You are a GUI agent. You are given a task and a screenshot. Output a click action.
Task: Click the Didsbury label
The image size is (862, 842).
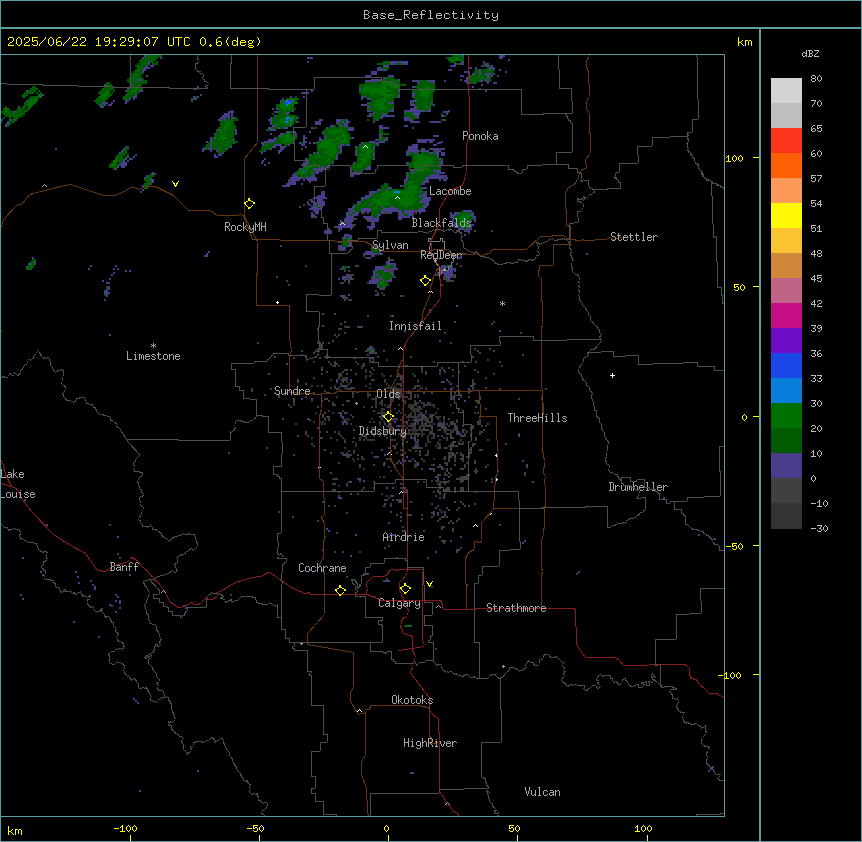coord(383,431)
